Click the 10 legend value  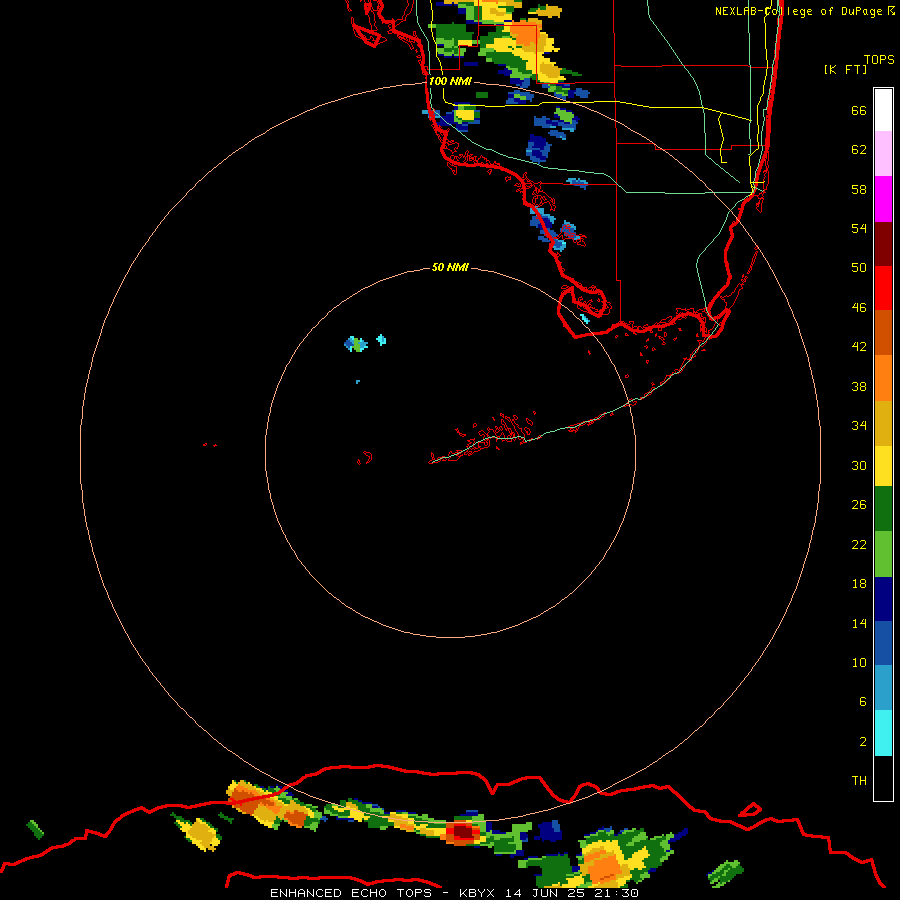point(859,663)
